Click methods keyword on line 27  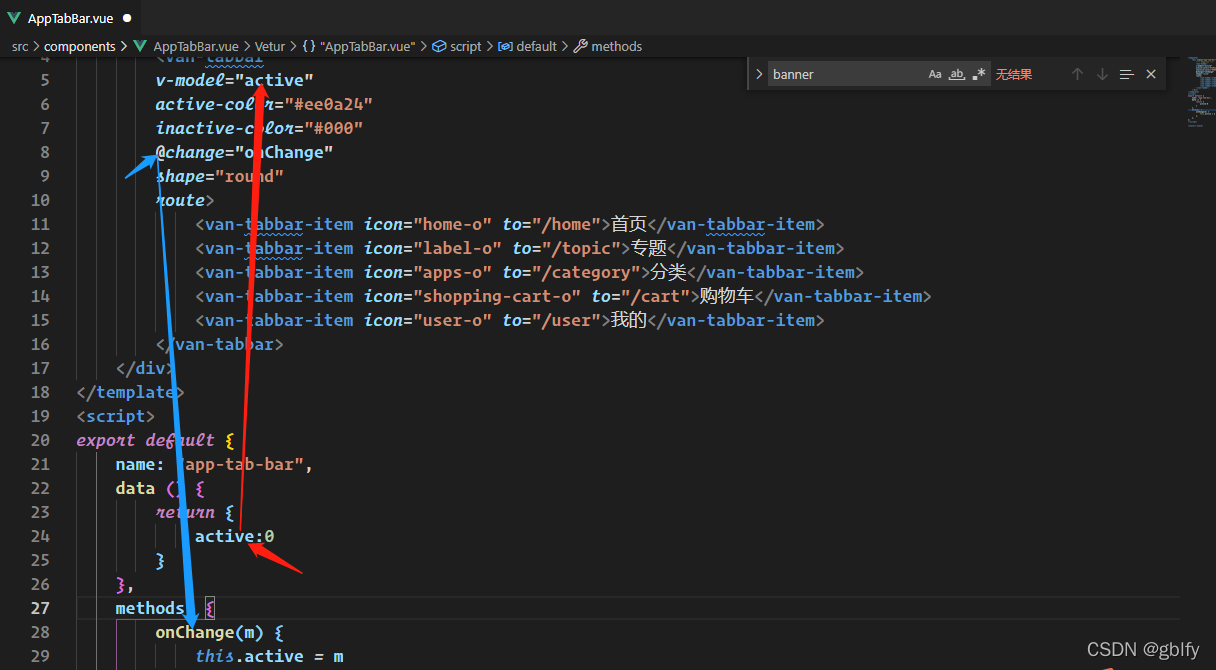tap(150, 608)
